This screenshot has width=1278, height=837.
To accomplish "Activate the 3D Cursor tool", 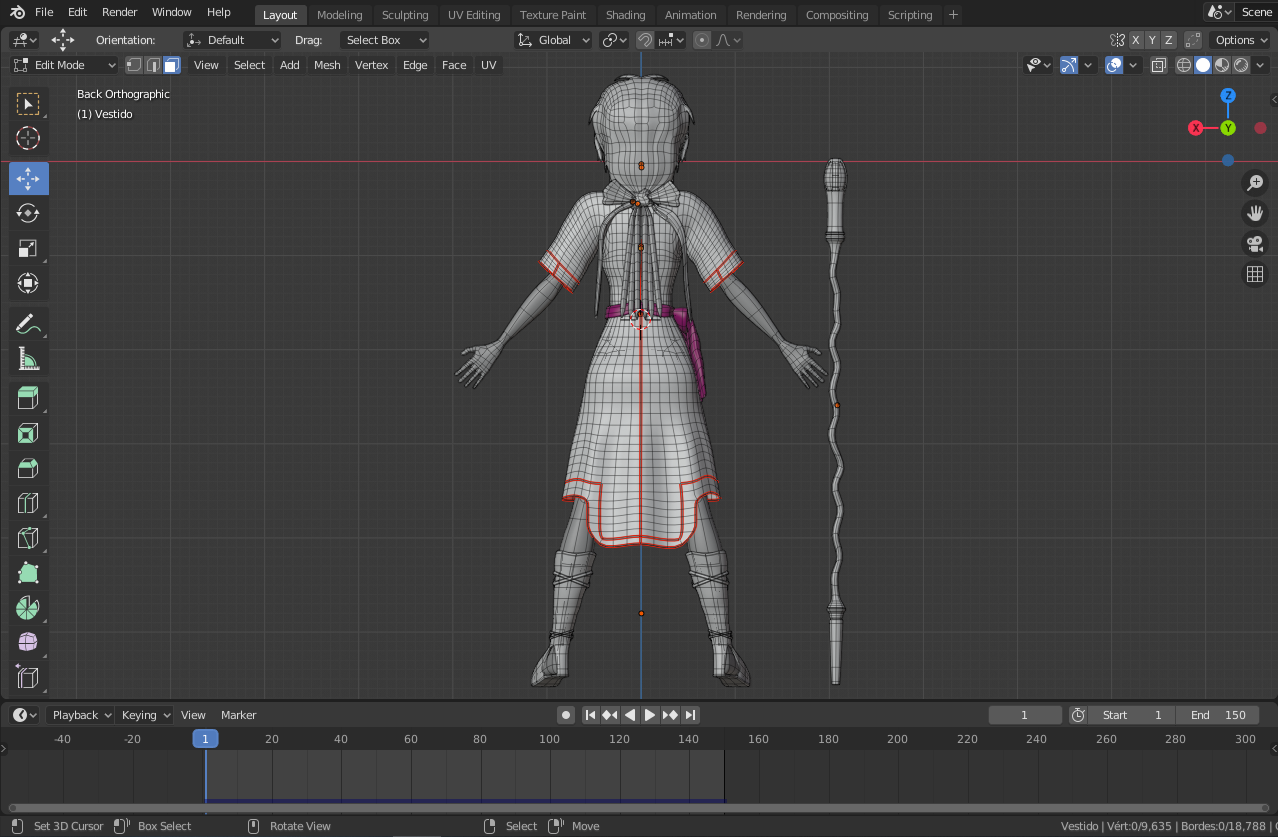I will [x=28, y=138].
